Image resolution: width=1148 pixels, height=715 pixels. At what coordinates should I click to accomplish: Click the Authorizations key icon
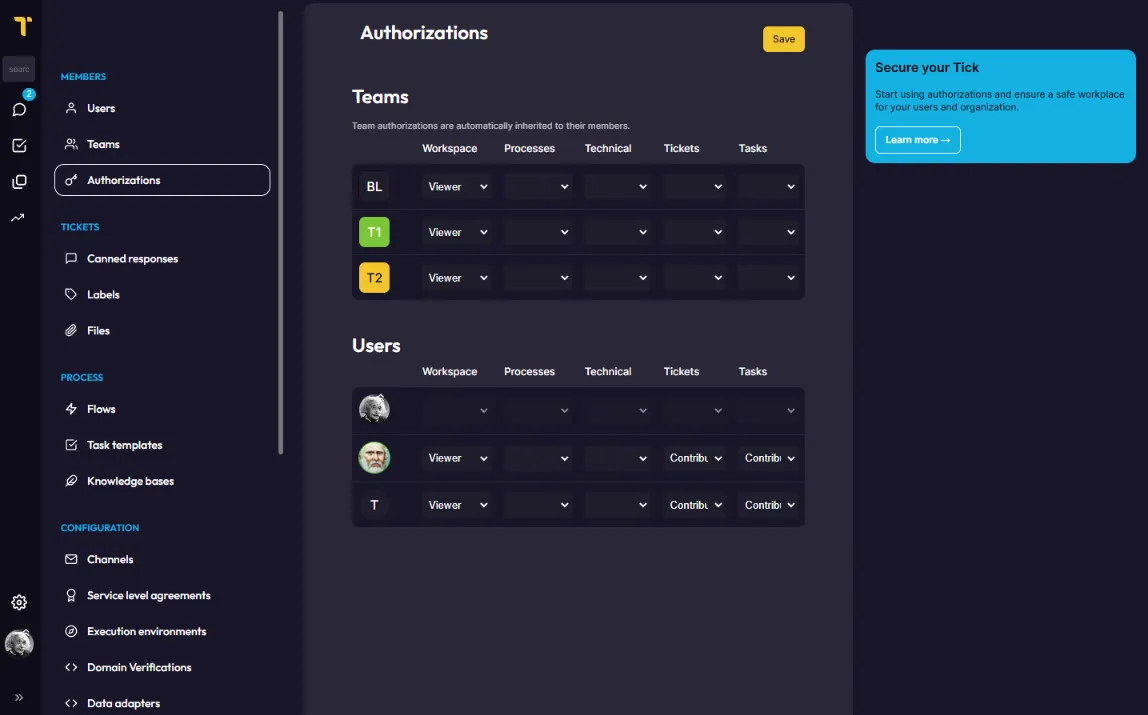71,180
